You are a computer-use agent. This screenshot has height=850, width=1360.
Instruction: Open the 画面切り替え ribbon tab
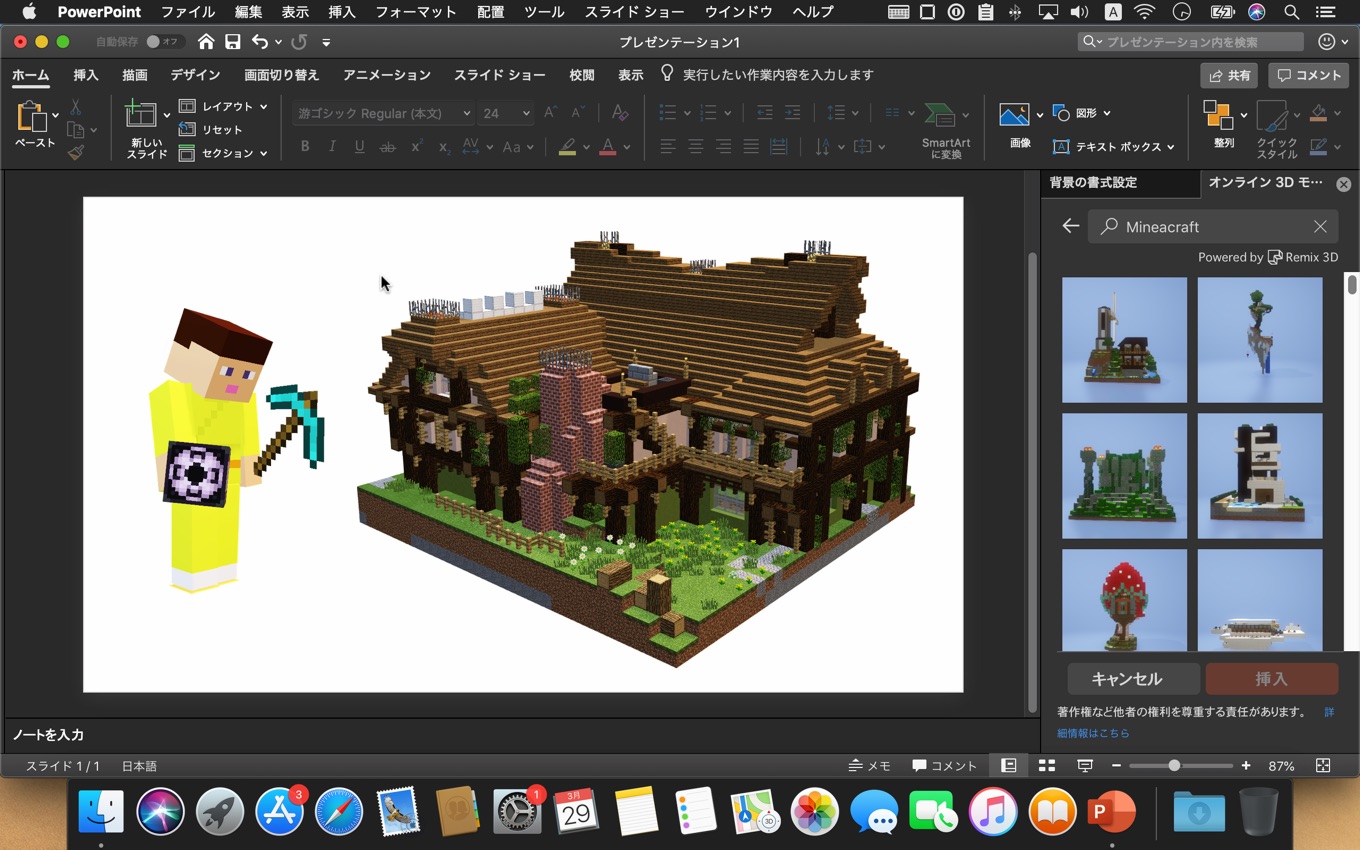282,75
